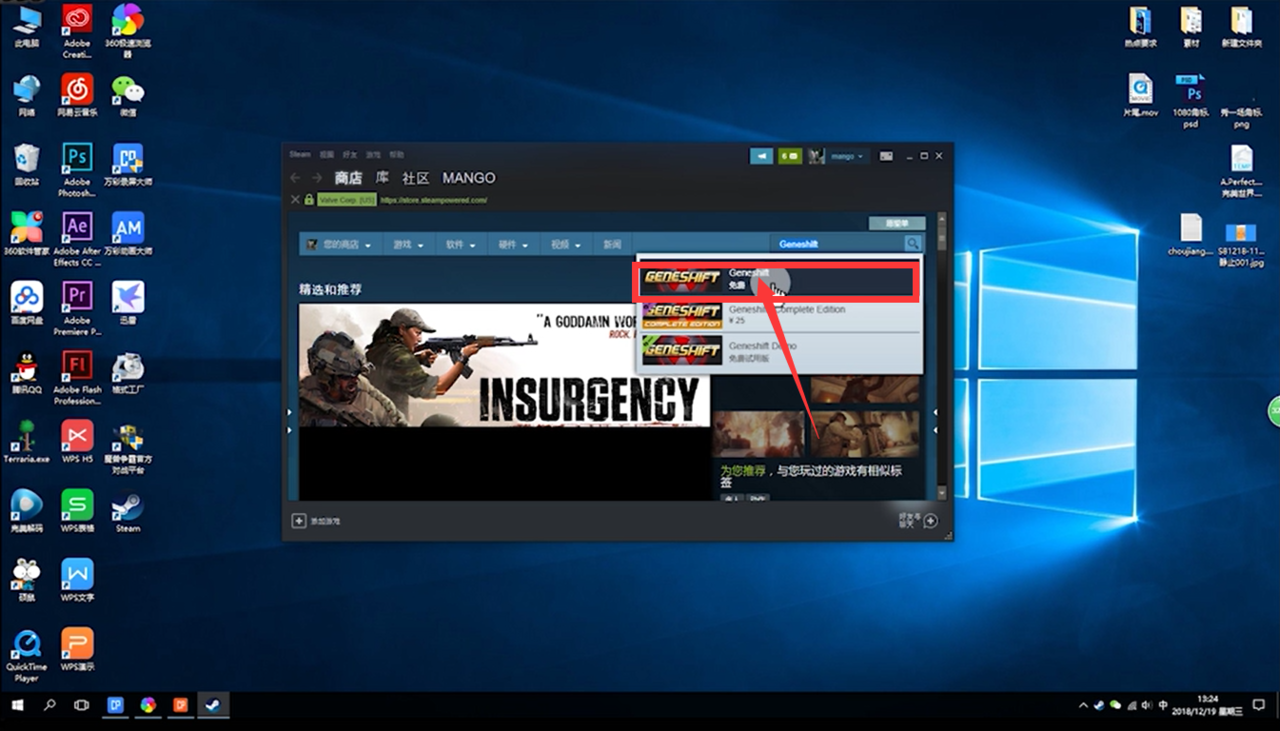Open Windows taskbar search magnifier

(x=50, y=705)
